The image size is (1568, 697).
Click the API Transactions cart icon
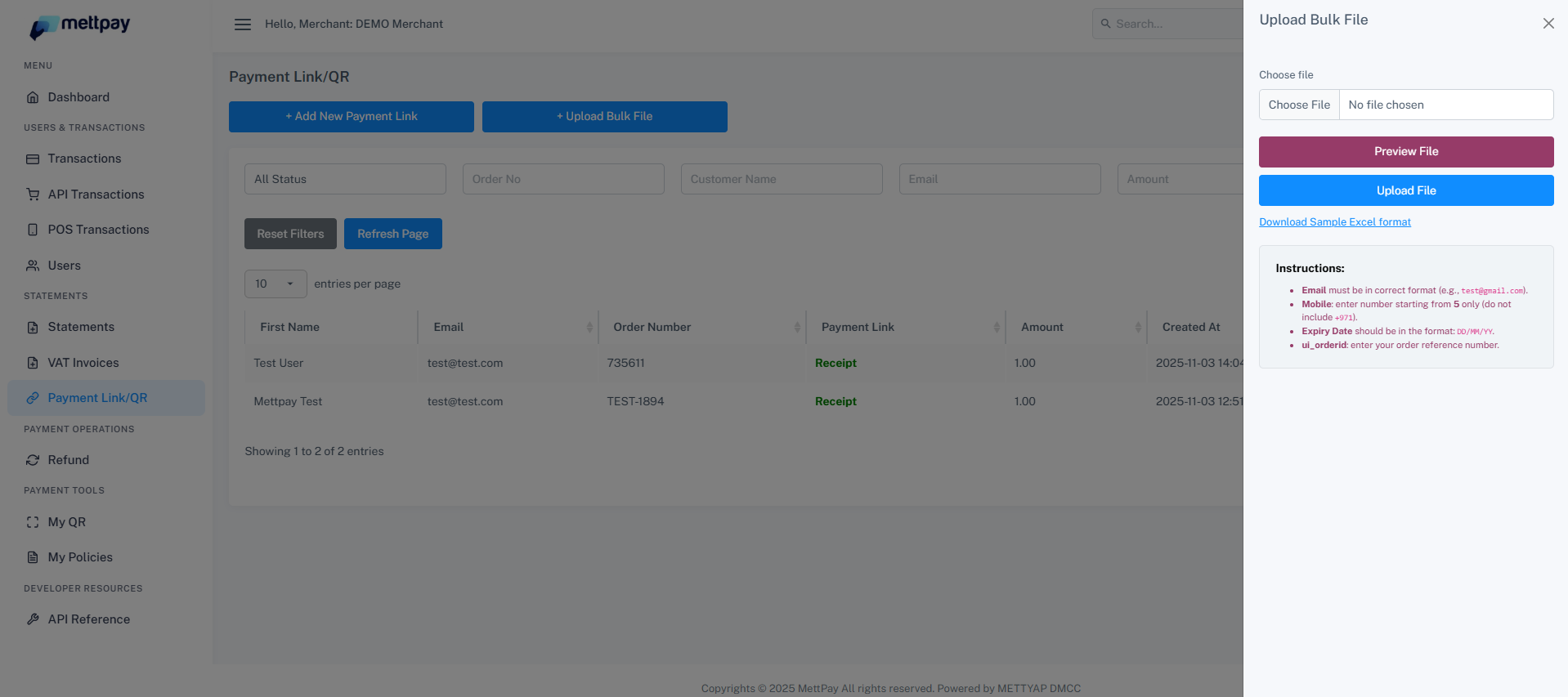point(33,194)
